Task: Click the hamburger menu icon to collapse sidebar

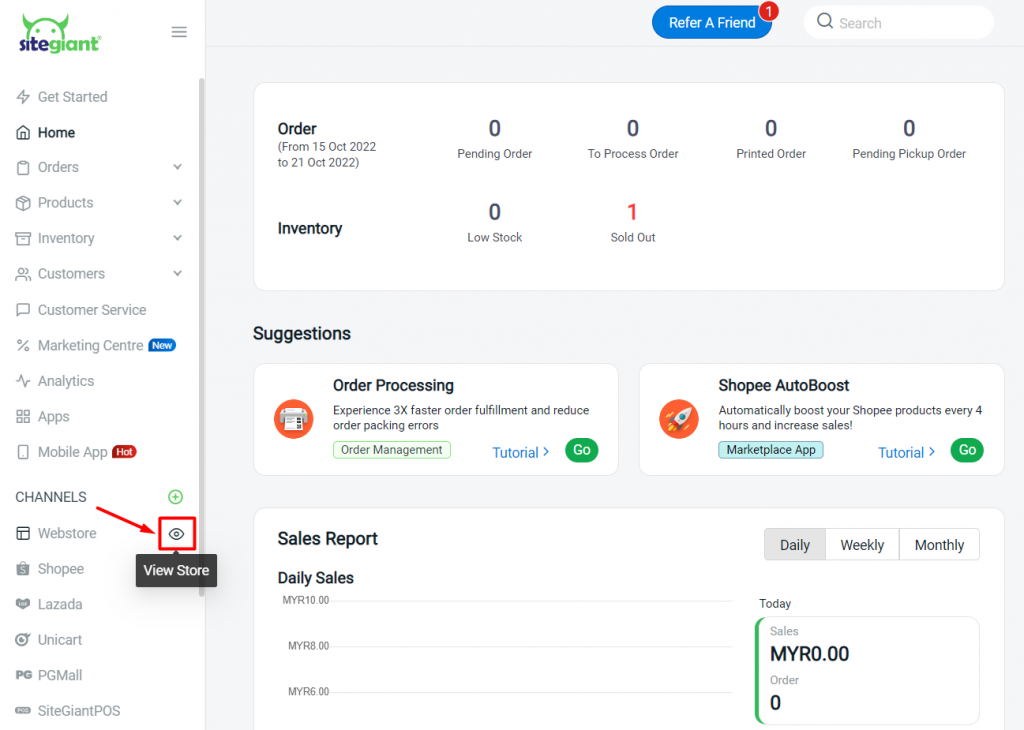Action: pos(179,32)
